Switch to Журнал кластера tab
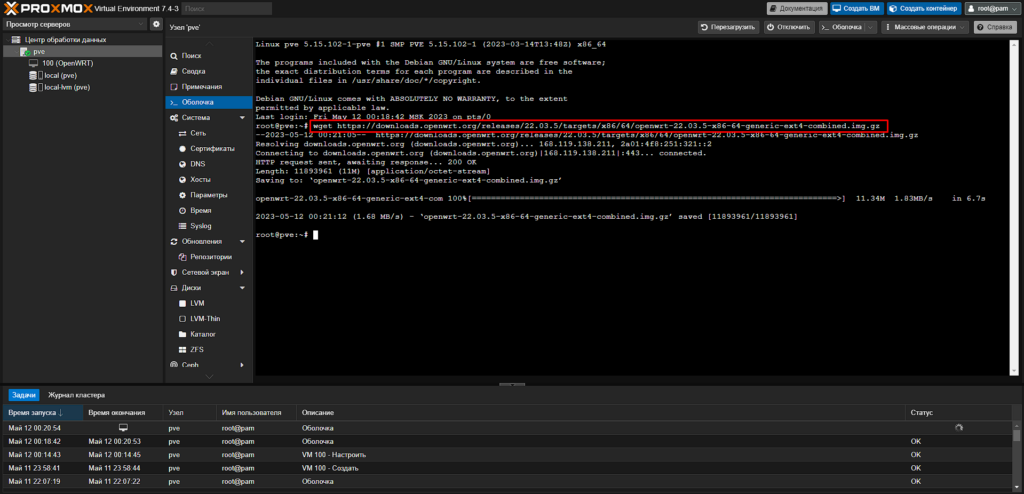 76,395
